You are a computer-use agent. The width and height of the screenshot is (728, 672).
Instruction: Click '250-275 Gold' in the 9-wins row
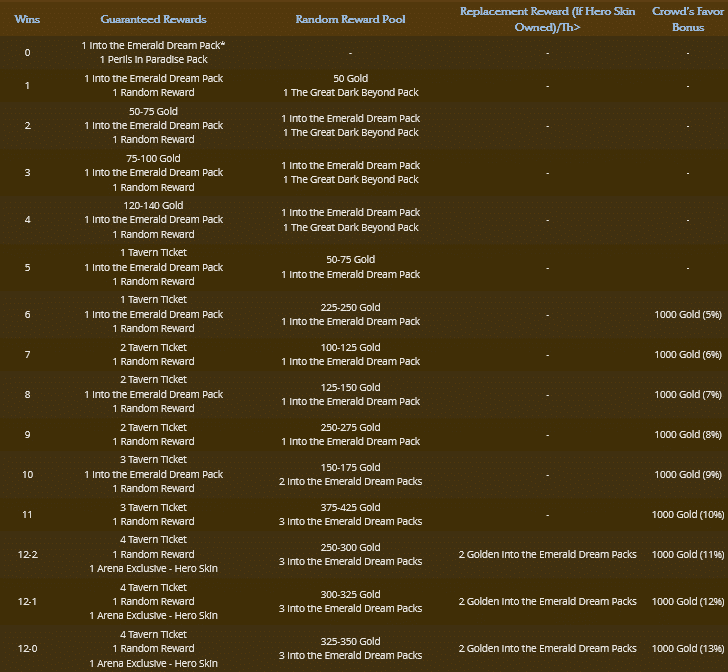(351, 427)
